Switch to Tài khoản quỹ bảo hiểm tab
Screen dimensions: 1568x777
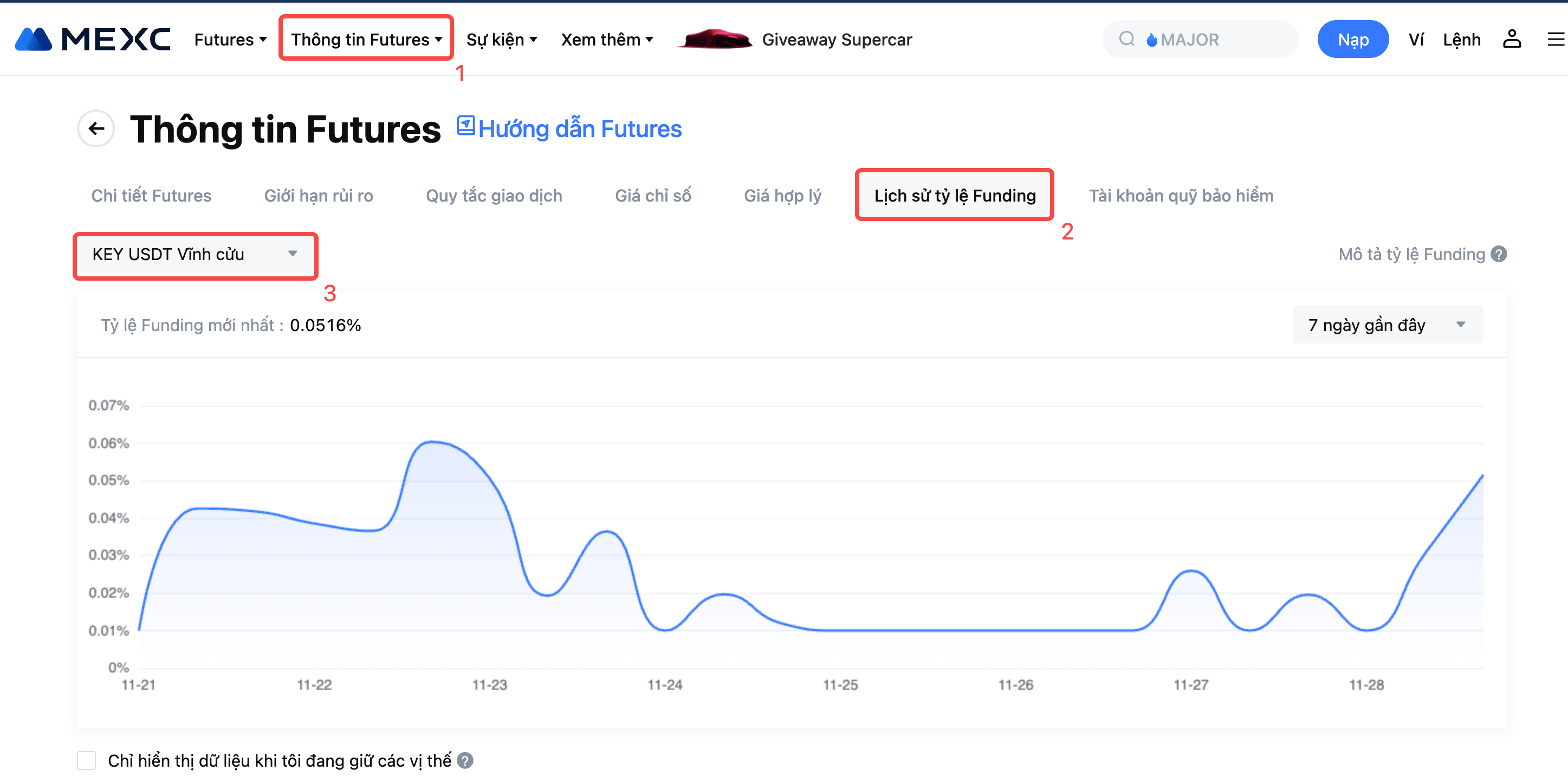(1180, 196)
